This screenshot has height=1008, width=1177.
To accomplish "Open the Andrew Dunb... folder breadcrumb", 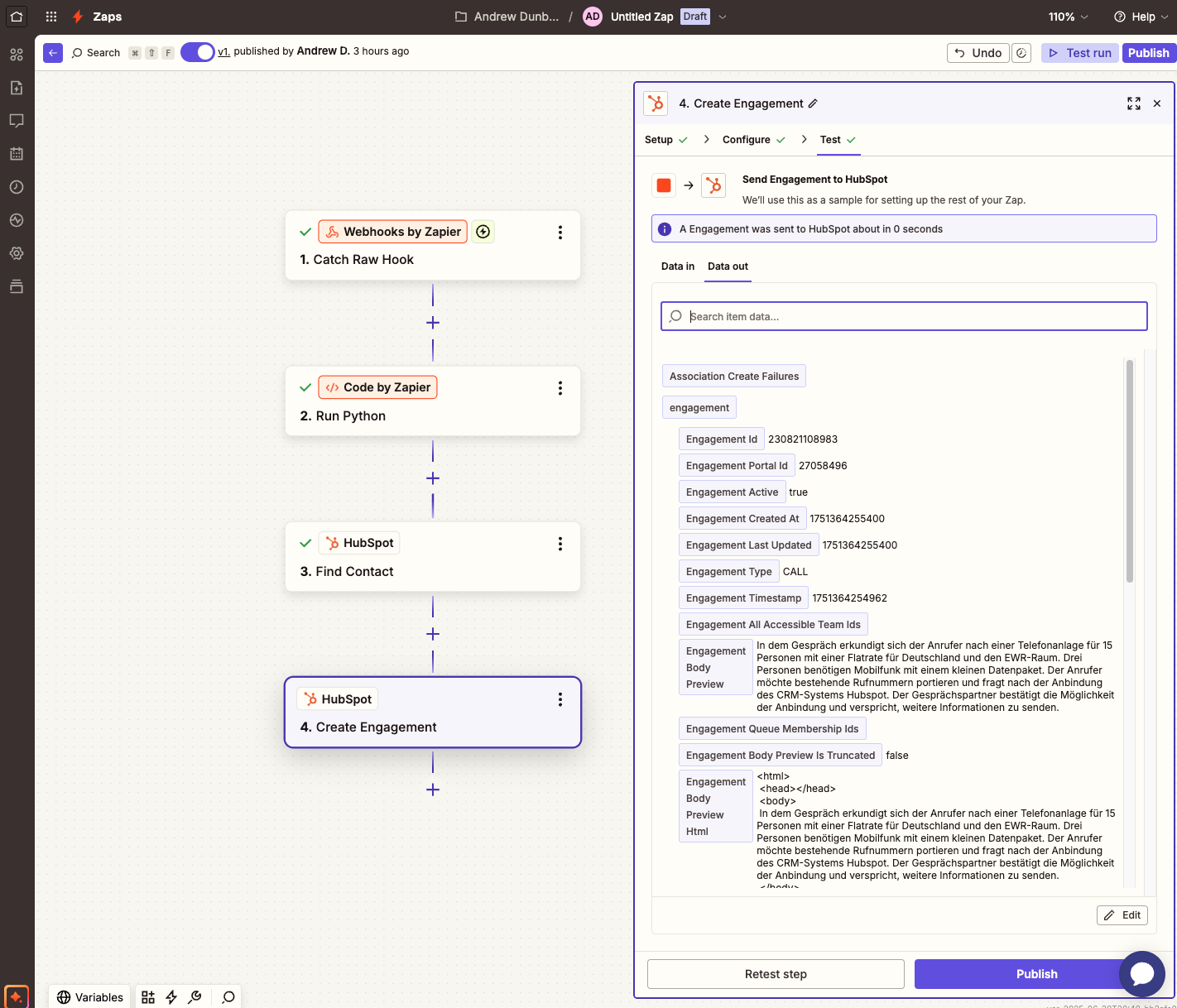I will click(507, 17).
